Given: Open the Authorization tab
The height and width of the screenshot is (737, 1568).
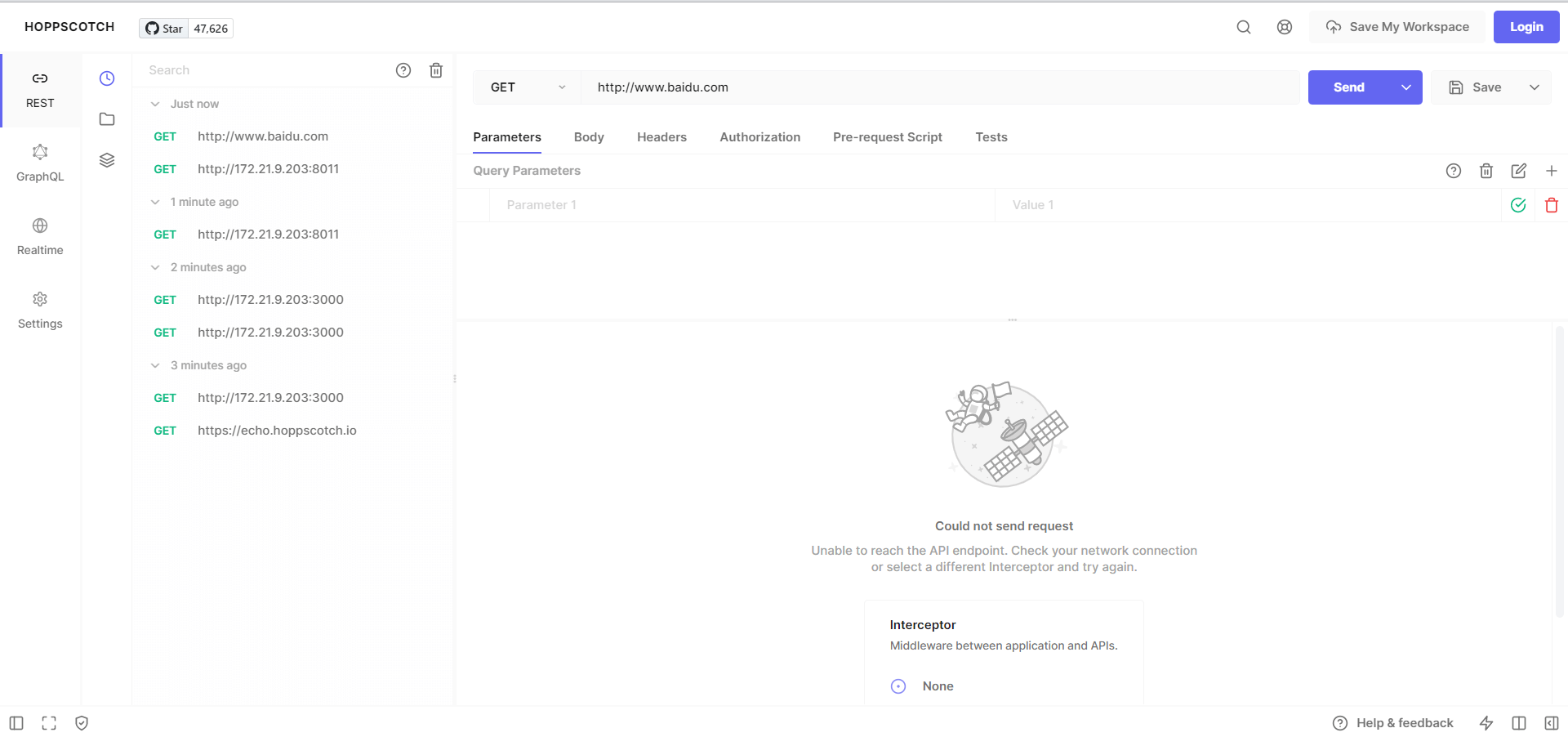Looking at the screenshot, I should (759, 136).
